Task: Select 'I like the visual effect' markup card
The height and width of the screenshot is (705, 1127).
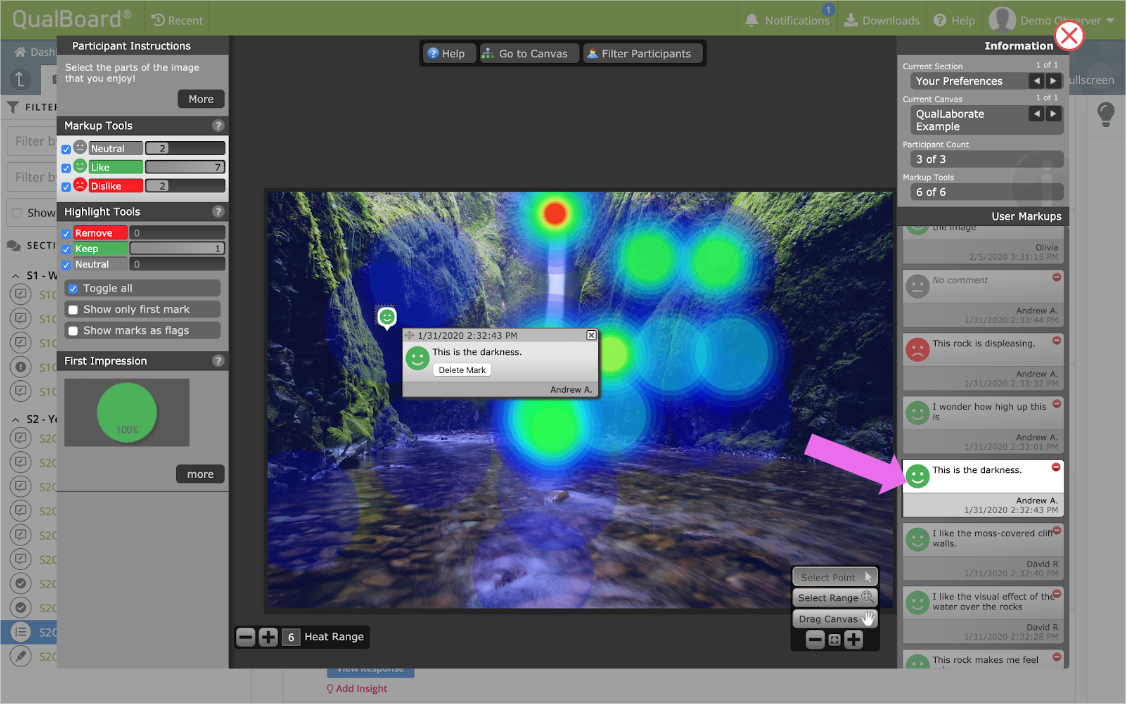Action: pos(983,614)
